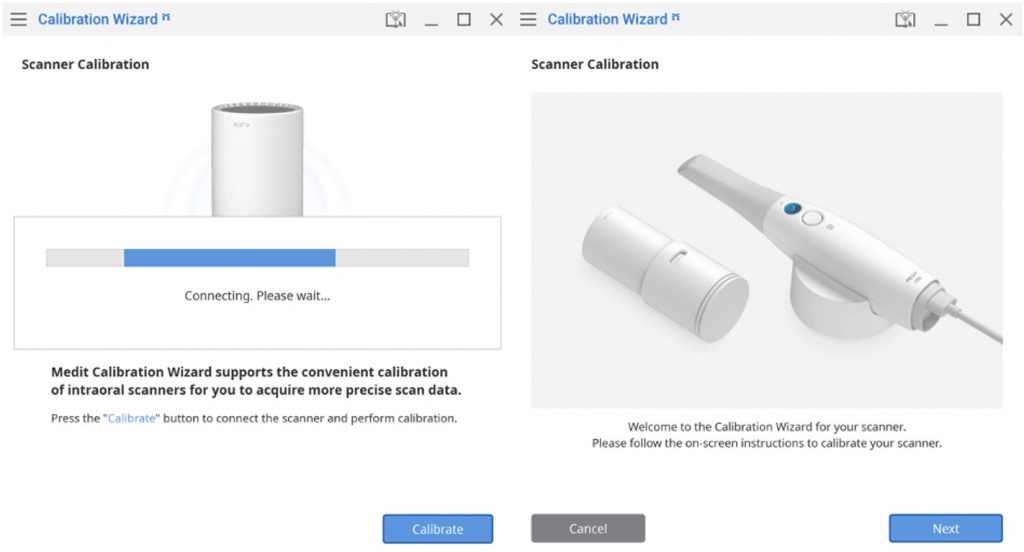
Task: Close the left Calibration Wizard window
Action: [x=496, y=20]
